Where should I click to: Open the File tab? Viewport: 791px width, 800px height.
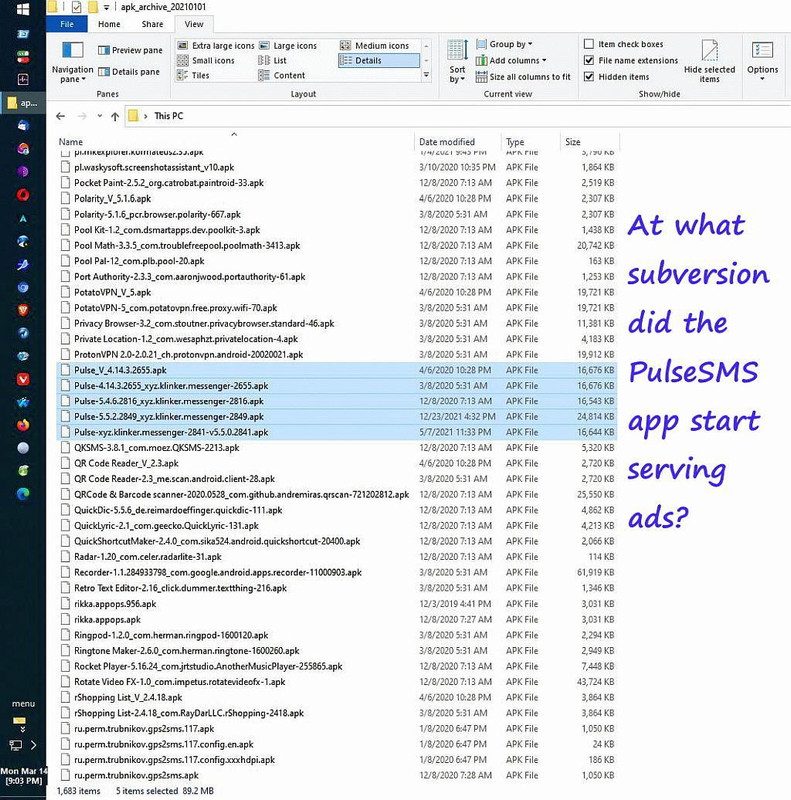pos(67,24)
